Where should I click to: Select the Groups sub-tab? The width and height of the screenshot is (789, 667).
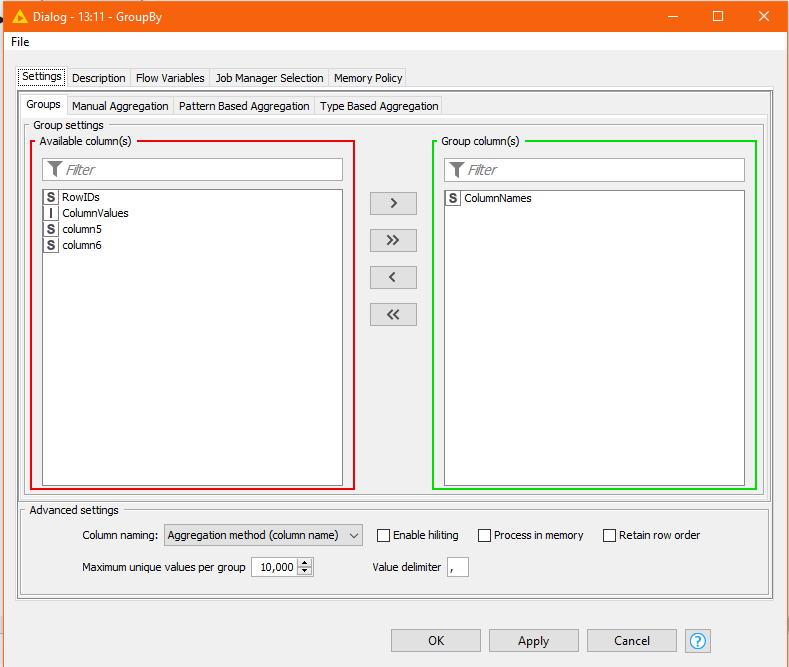click(x=43, y=105)
